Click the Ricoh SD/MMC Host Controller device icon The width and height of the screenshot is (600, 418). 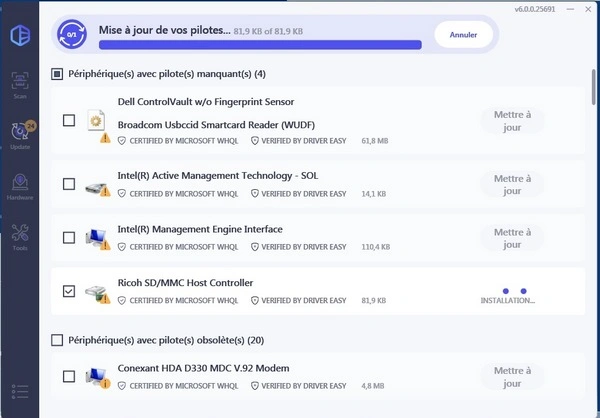pos(97,292)
